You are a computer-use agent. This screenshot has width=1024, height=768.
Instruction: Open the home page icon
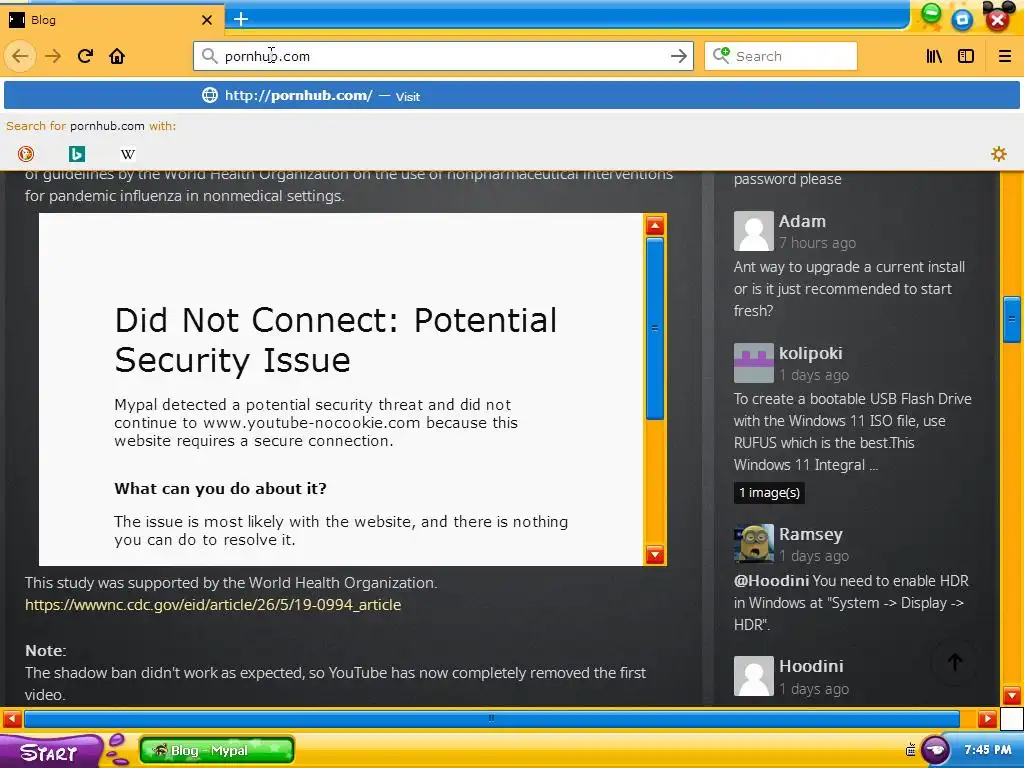(117, 56)
